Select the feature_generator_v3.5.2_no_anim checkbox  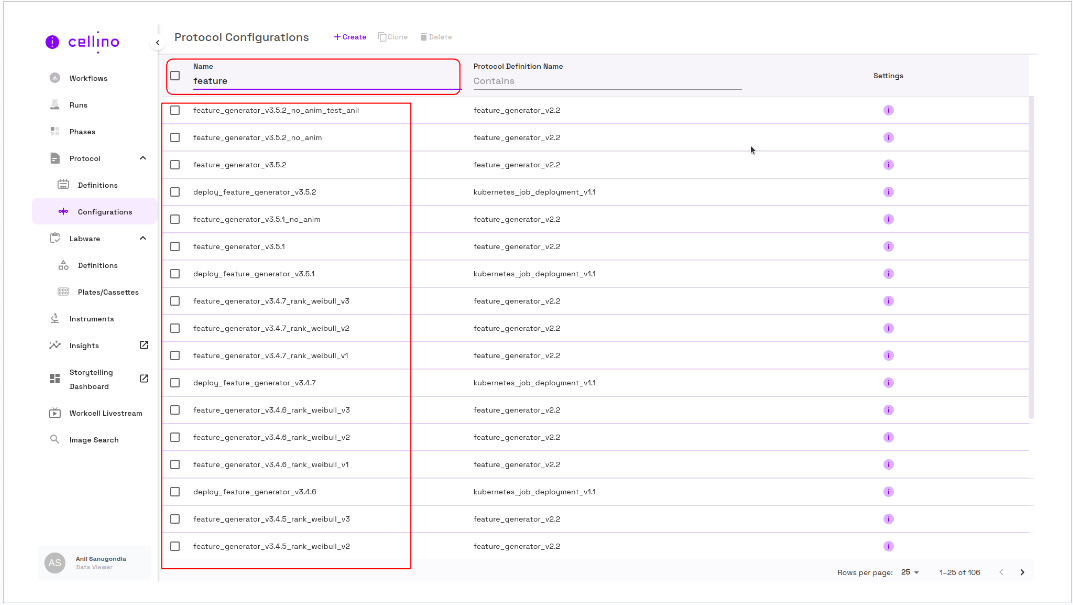coord(175,137)
